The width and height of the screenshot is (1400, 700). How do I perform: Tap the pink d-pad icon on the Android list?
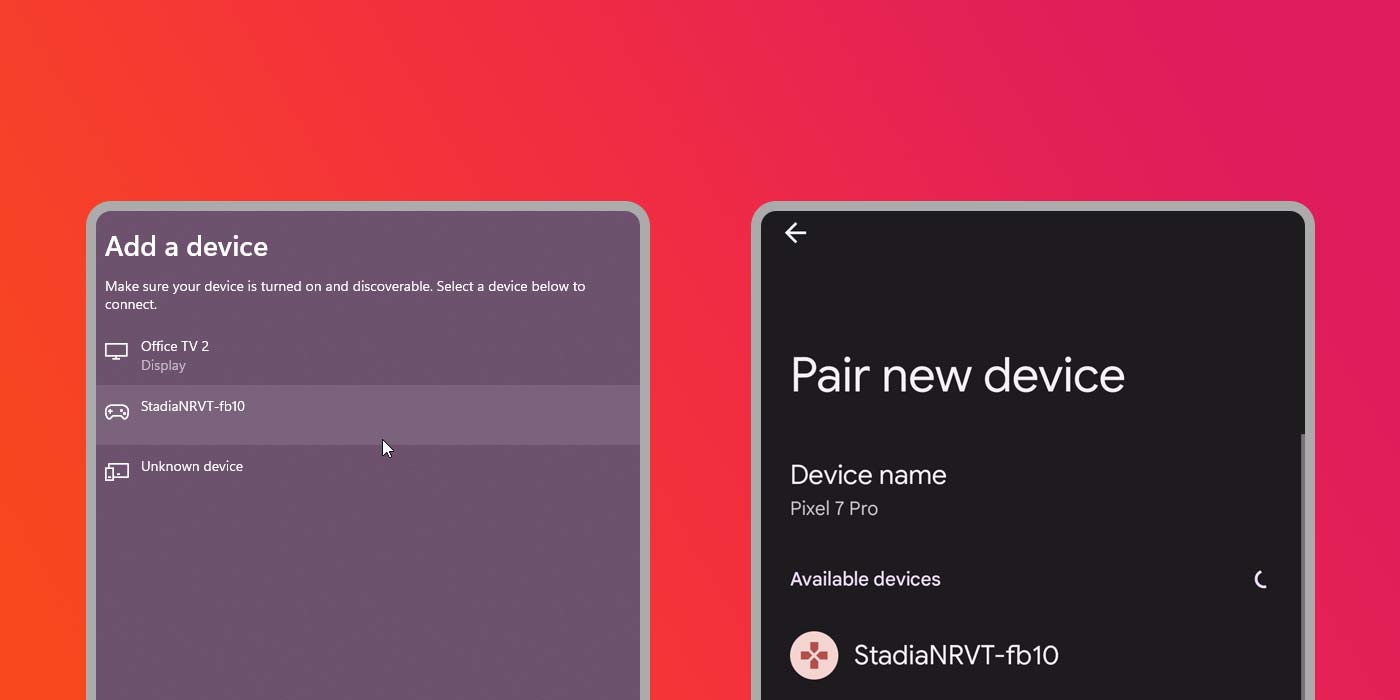click(814, 655)
